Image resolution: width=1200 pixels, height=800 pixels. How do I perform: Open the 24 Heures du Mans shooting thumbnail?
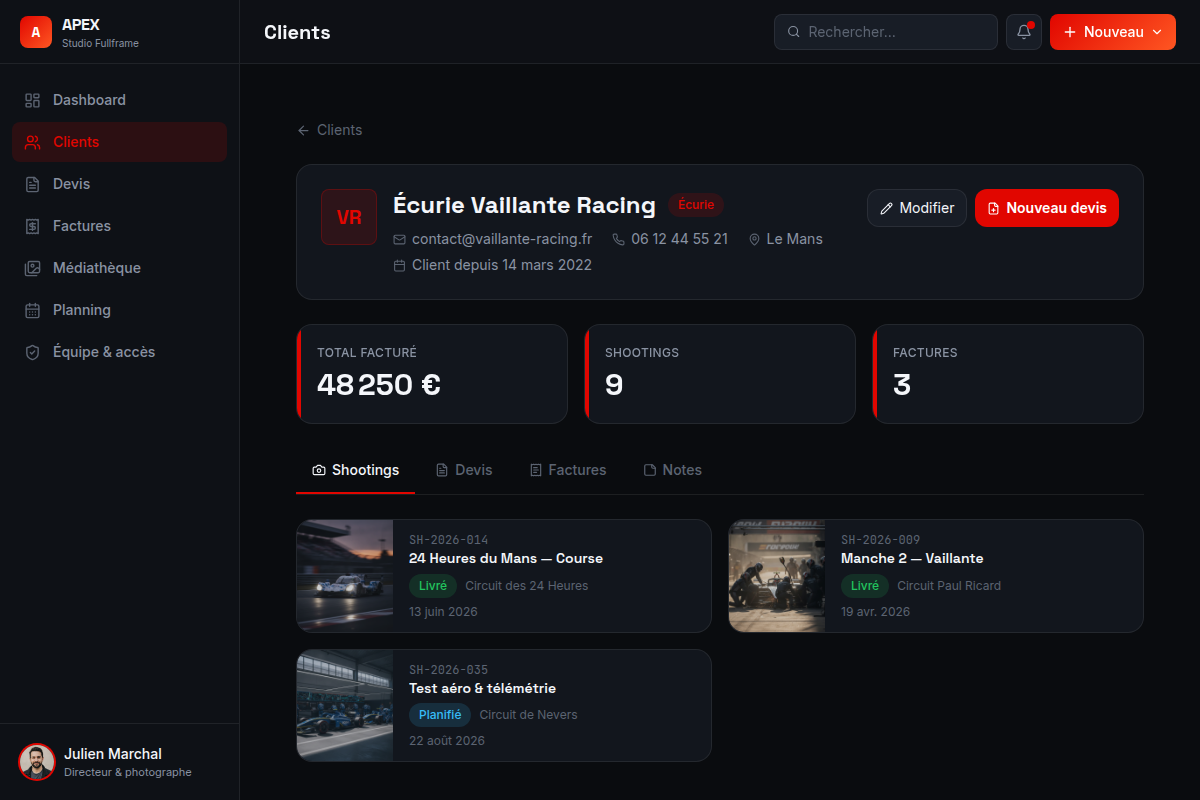pos(345,576)
